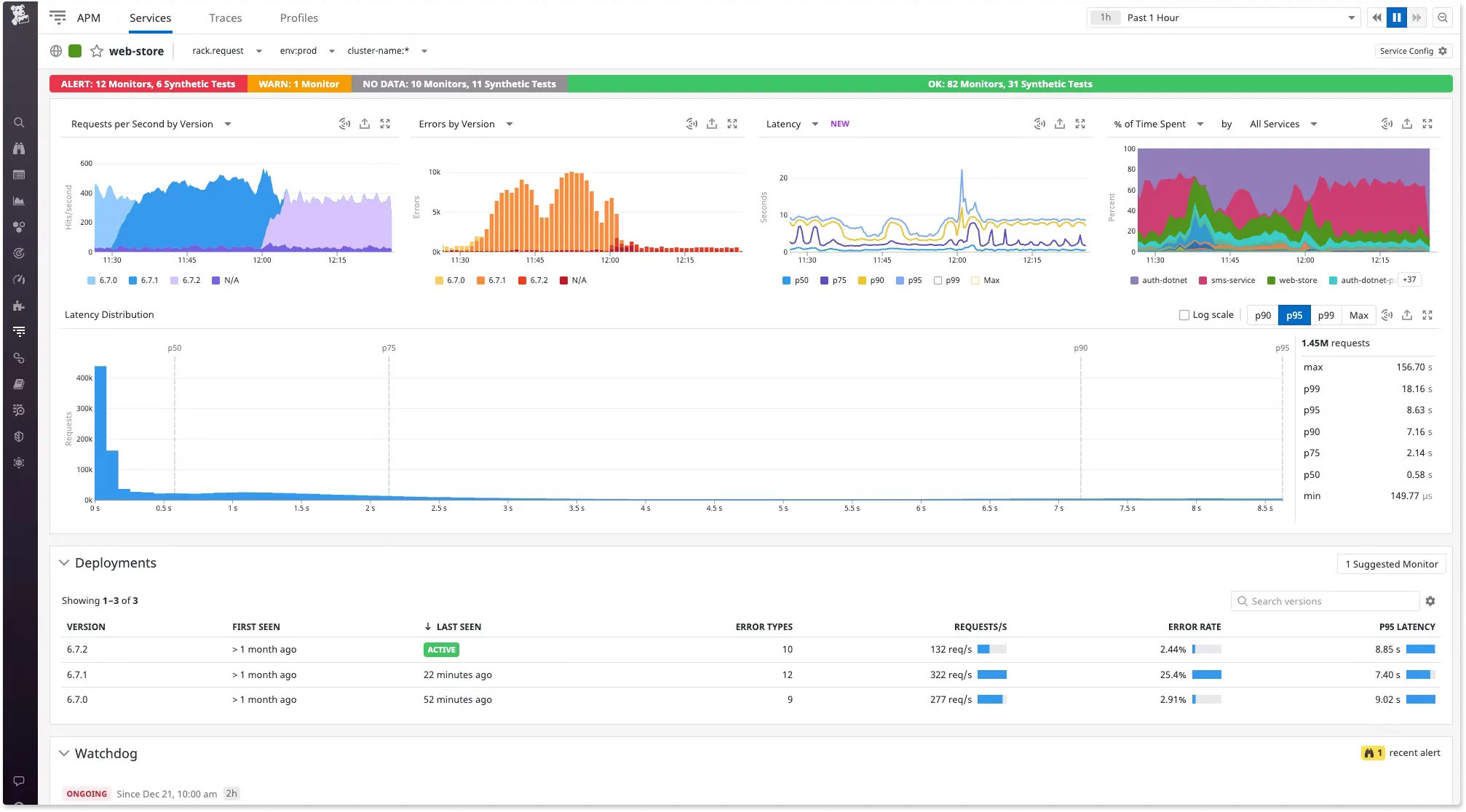
Task: Open monitor icon on Latency graph
Action: [1039, 124]
